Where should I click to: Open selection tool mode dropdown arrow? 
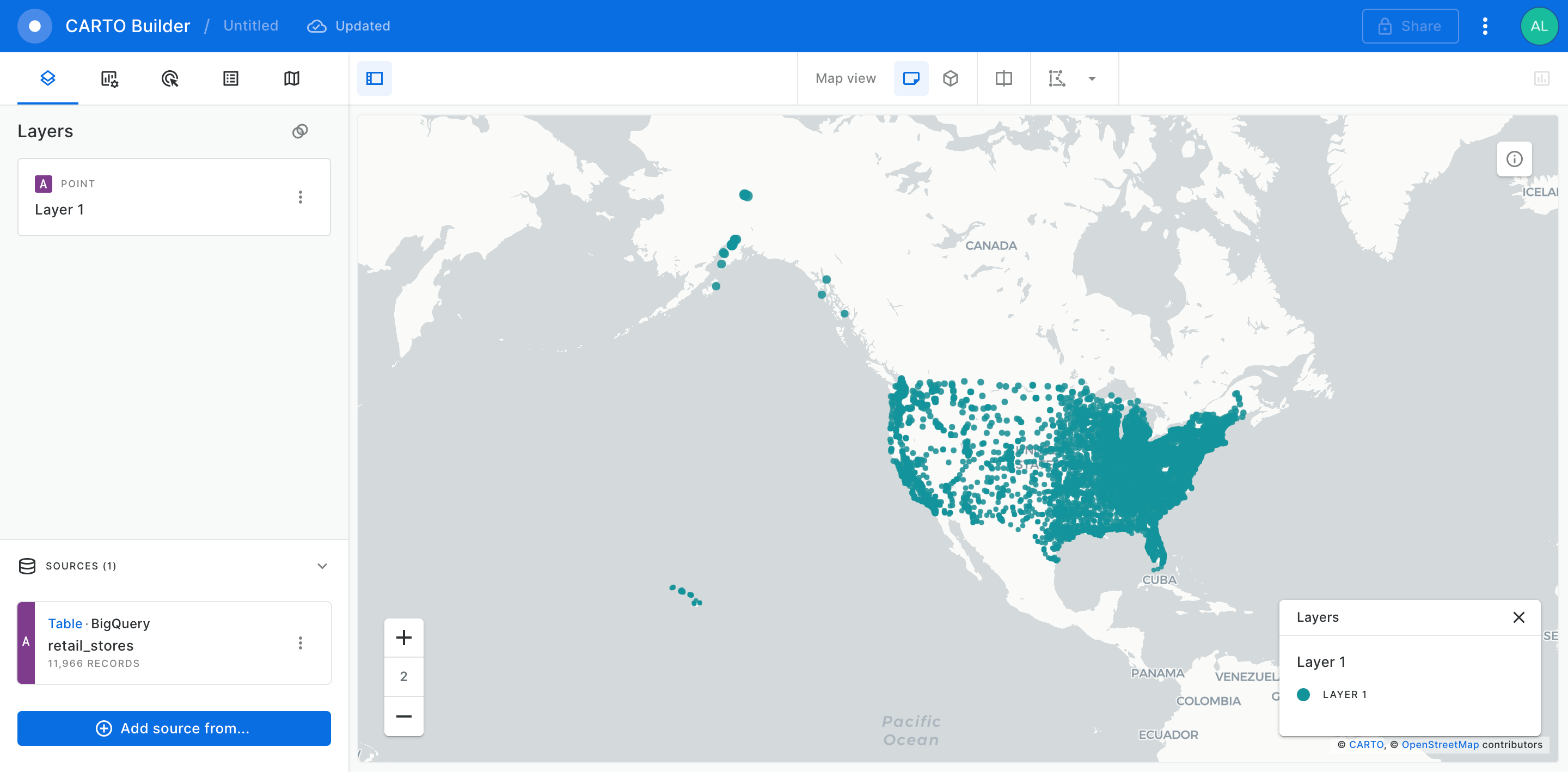tap(1092, 78)
